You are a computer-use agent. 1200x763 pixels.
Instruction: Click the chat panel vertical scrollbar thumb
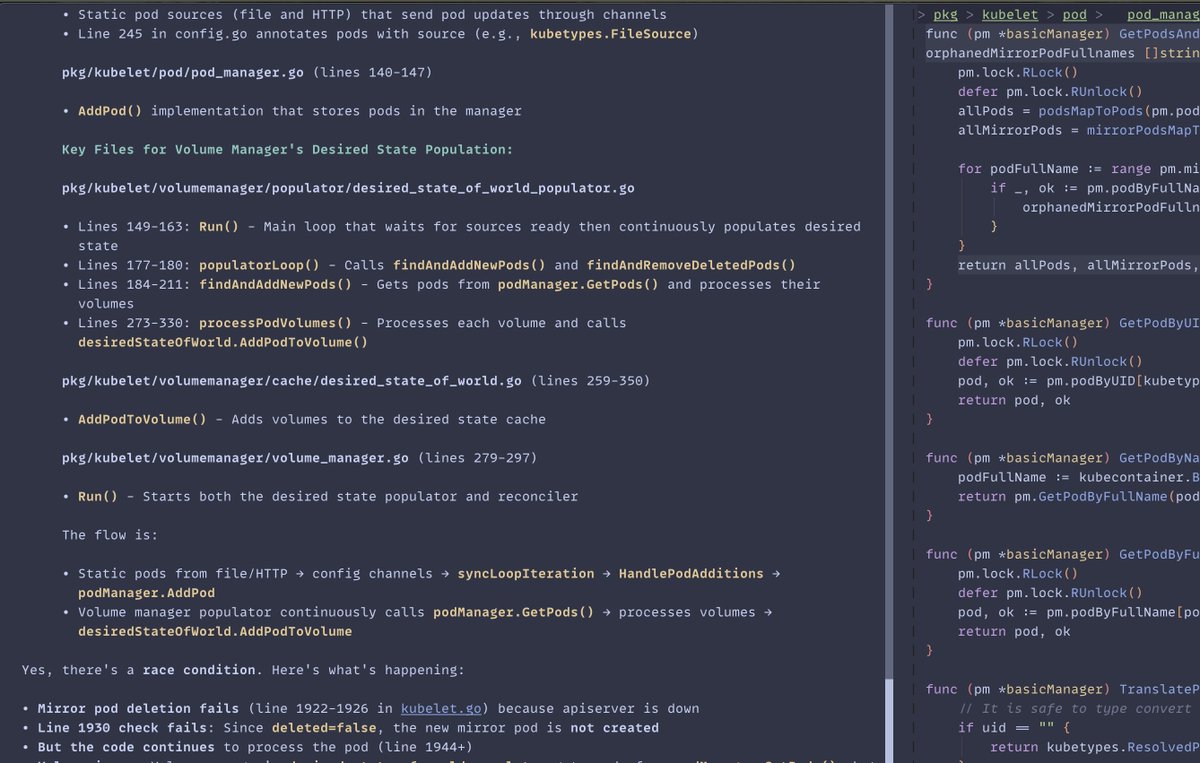pos(890,721)
